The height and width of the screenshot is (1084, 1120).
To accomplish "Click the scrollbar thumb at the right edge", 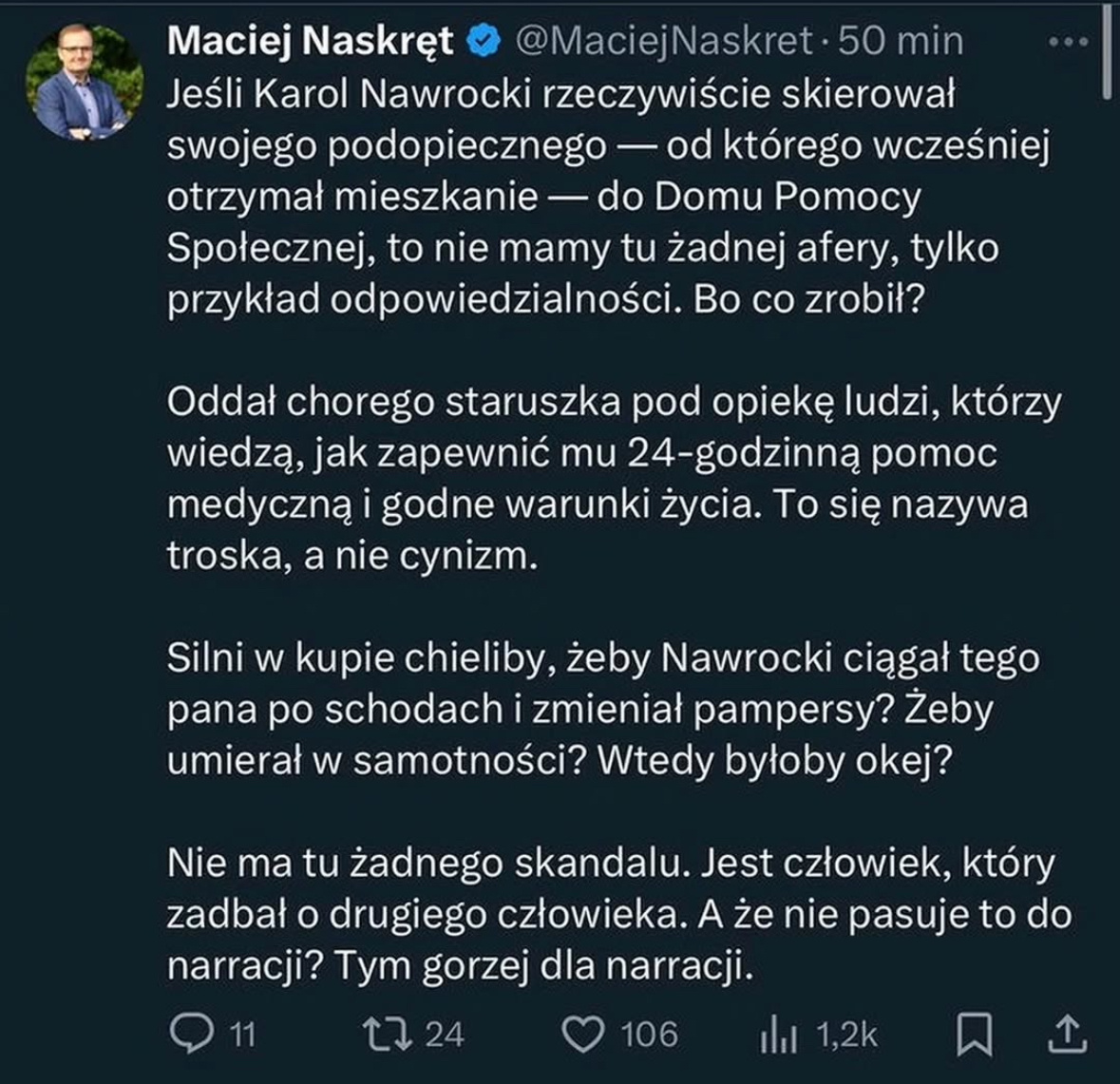I will click(x=1106, y=48).
